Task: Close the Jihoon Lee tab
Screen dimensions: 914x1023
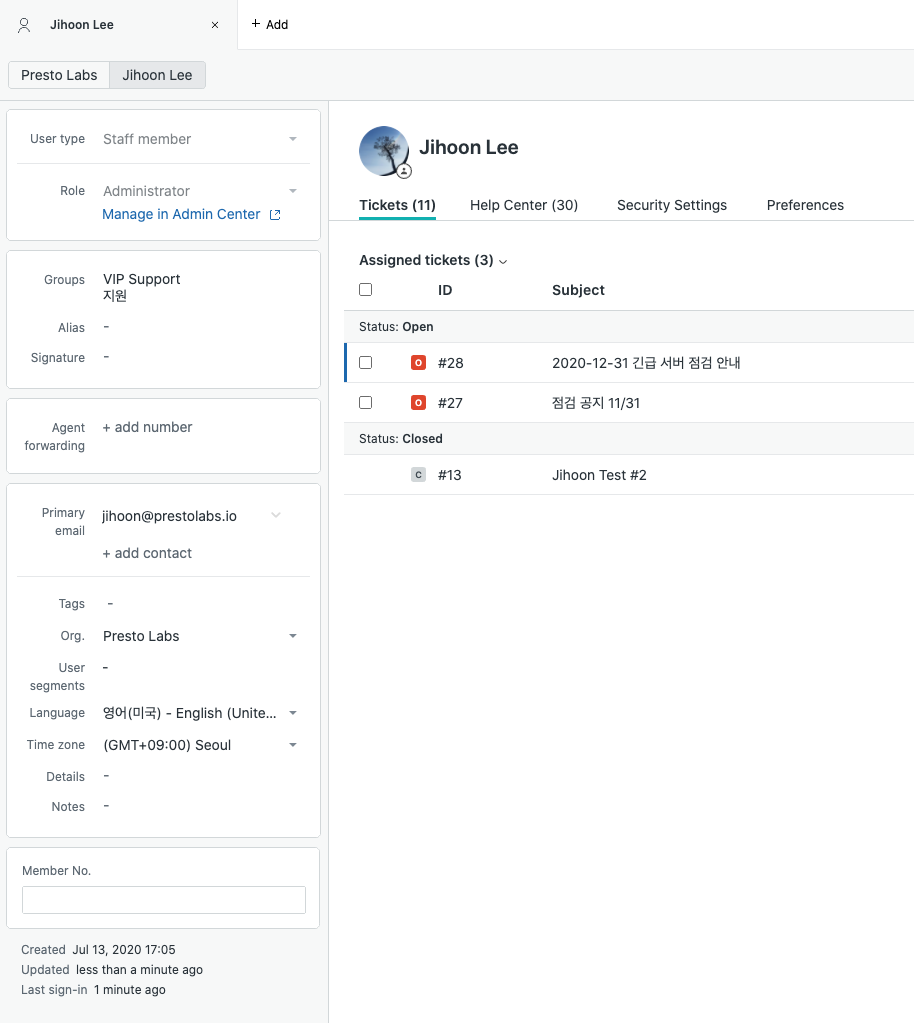Action: [x=215, y=25]
